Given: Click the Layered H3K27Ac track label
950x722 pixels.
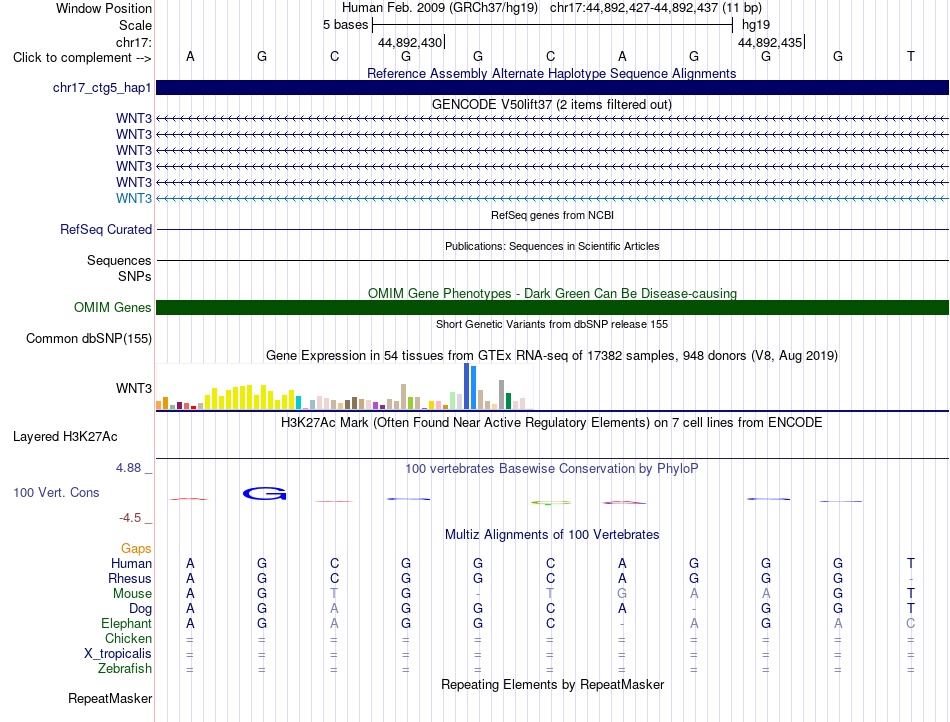Looking at the screenshot, I should (x=65, y=437).
